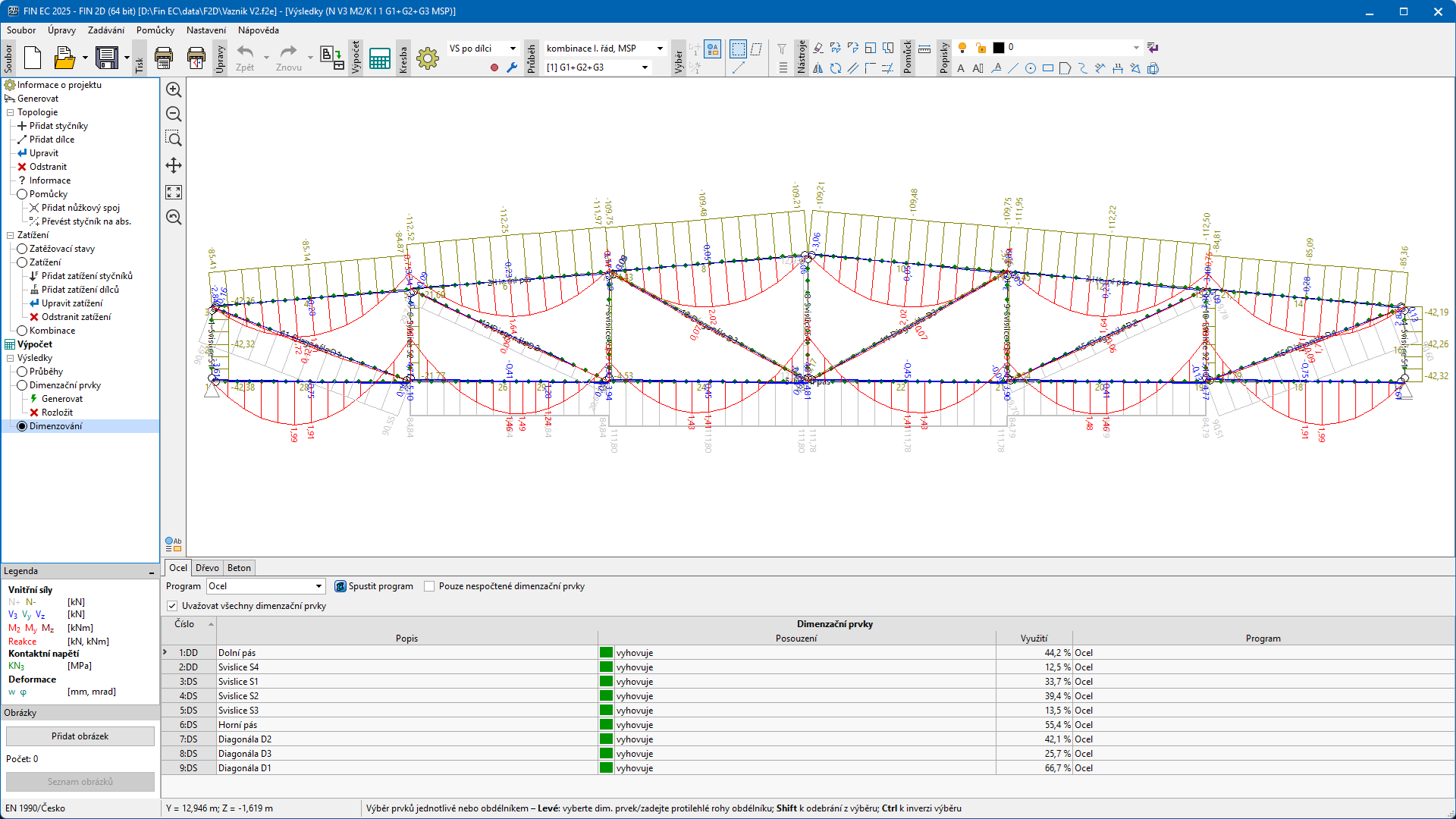Image resolution: width=1456 pixels, height=819 pixels.
Task: Click the eraser tool icon
Action: (x=818, y=49)
